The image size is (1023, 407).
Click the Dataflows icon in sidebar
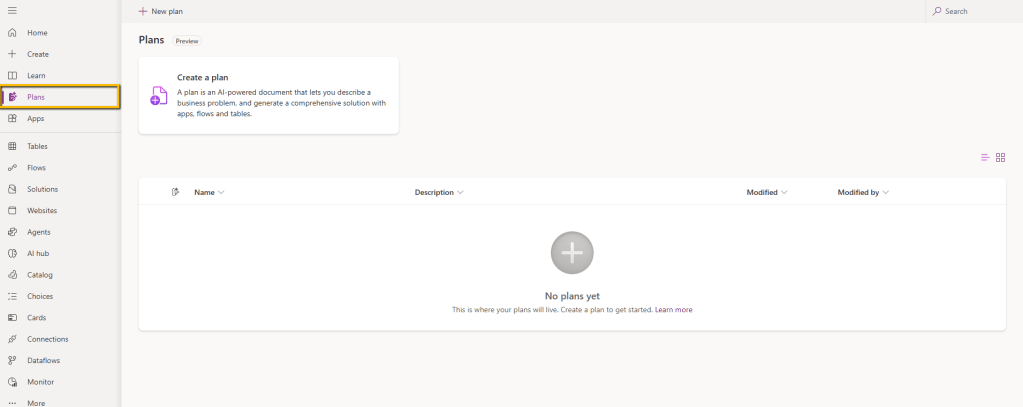tap(12, 360)
